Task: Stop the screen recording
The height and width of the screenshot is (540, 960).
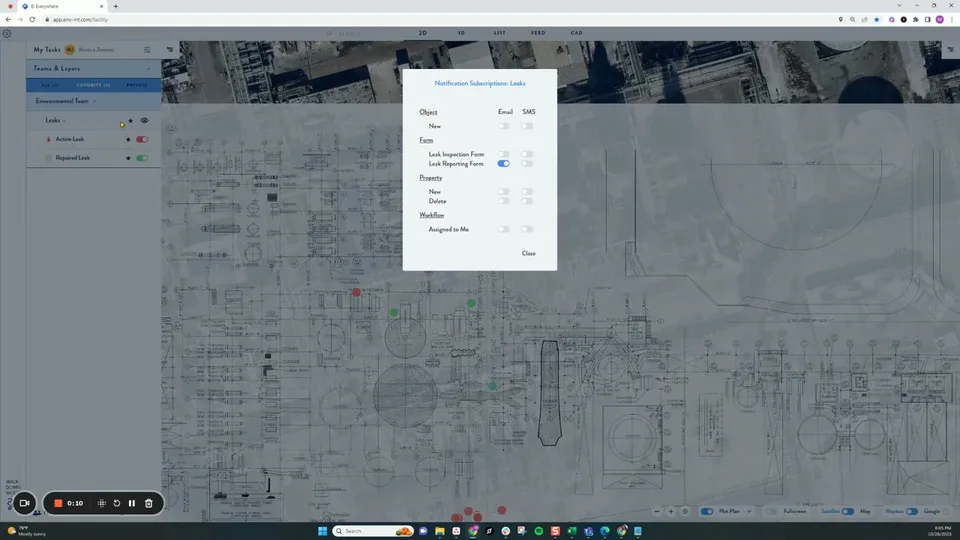Action: 58,503
